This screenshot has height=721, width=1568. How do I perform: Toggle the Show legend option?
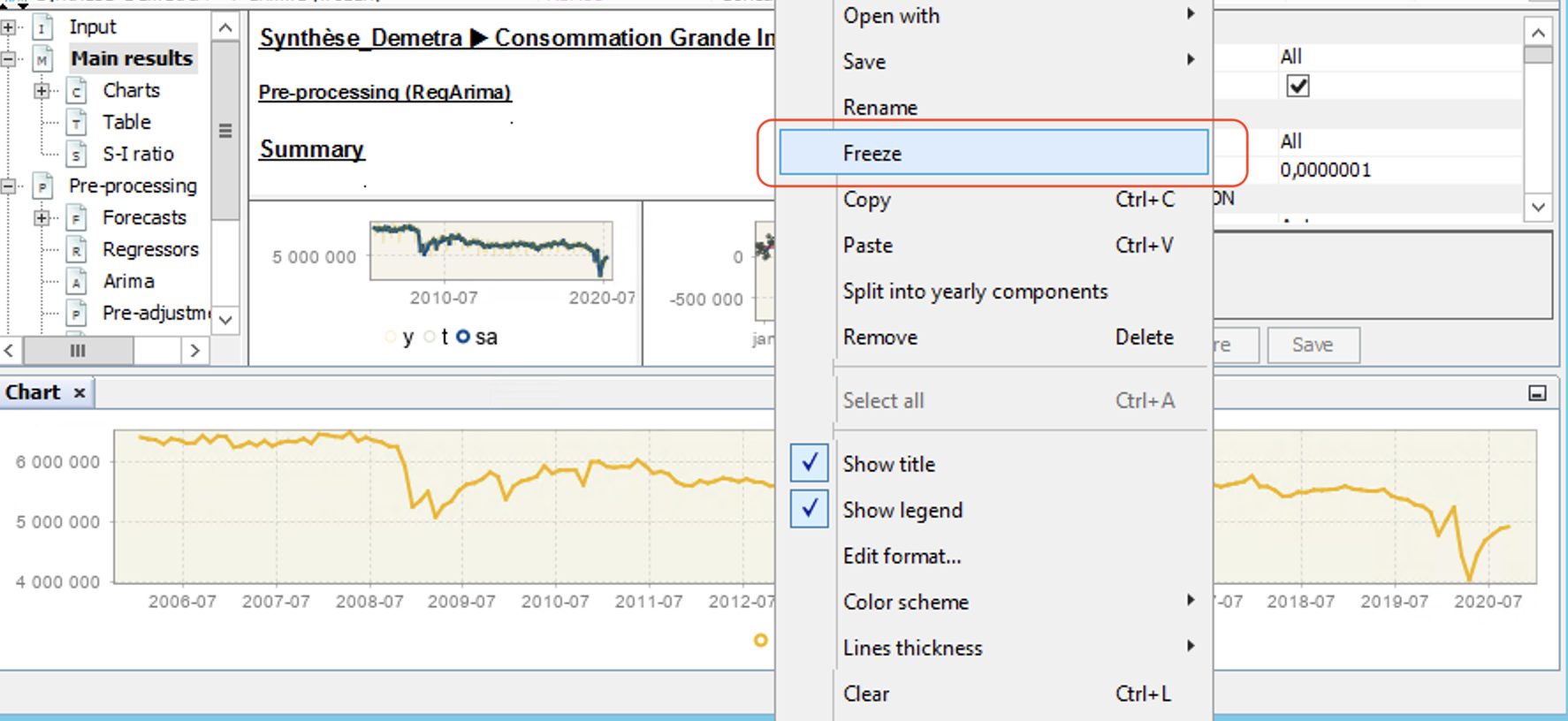click(x=809, y=509)
